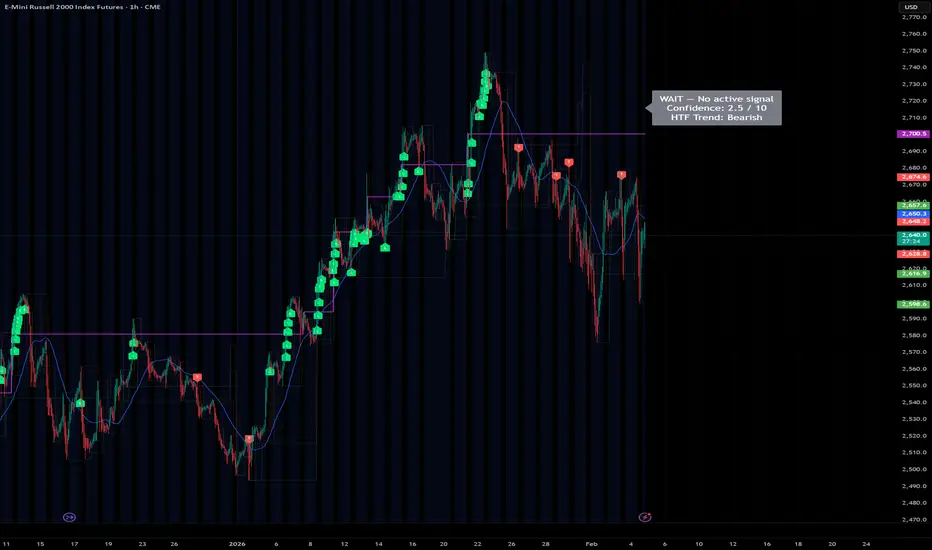Select the red sell marker left of the 2026 date
The width and height of the screenshot is (932, 550).
point(197,377)
